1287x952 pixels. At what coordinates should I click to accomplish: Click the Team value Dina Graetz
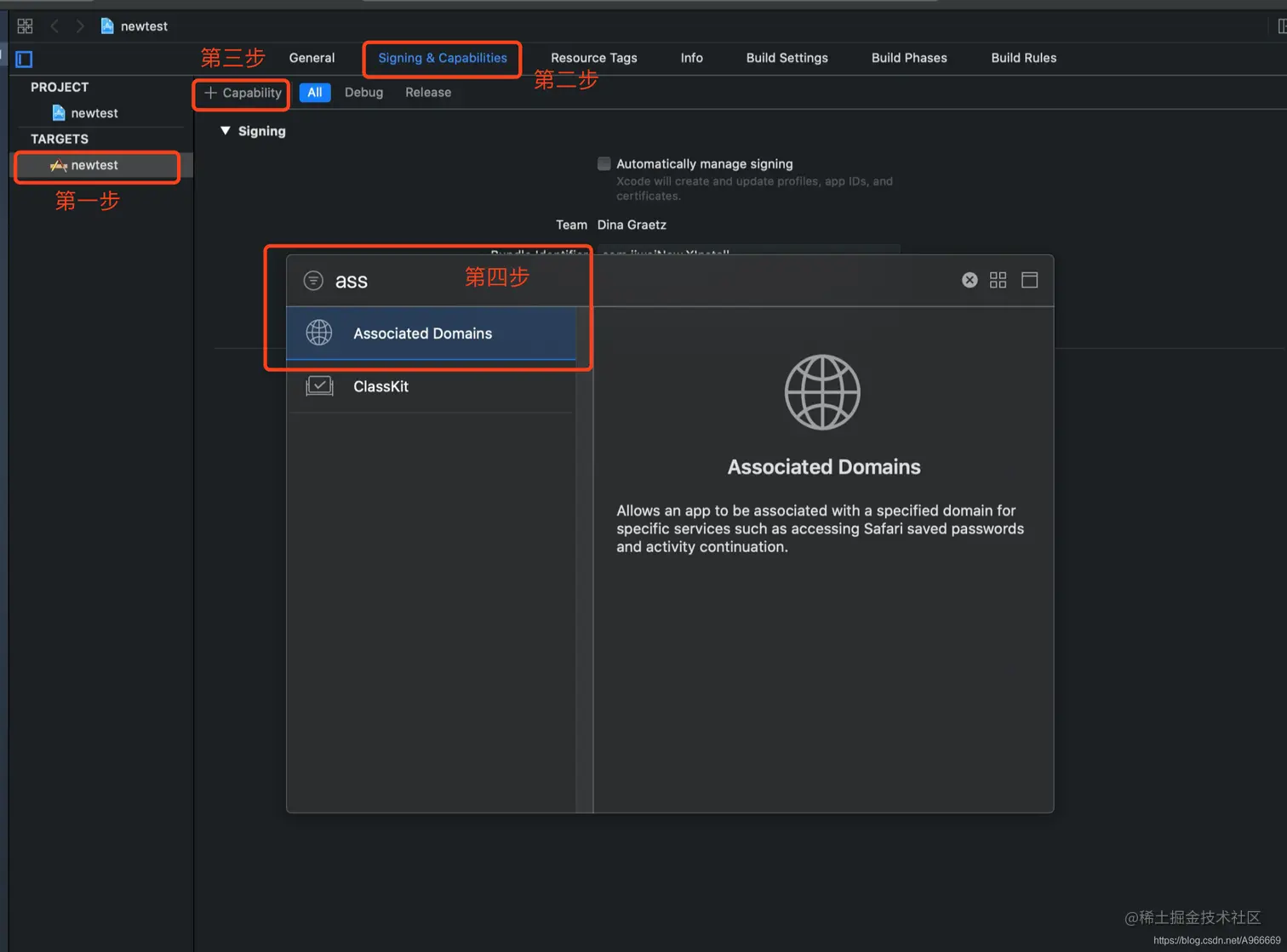coord(632,225)
